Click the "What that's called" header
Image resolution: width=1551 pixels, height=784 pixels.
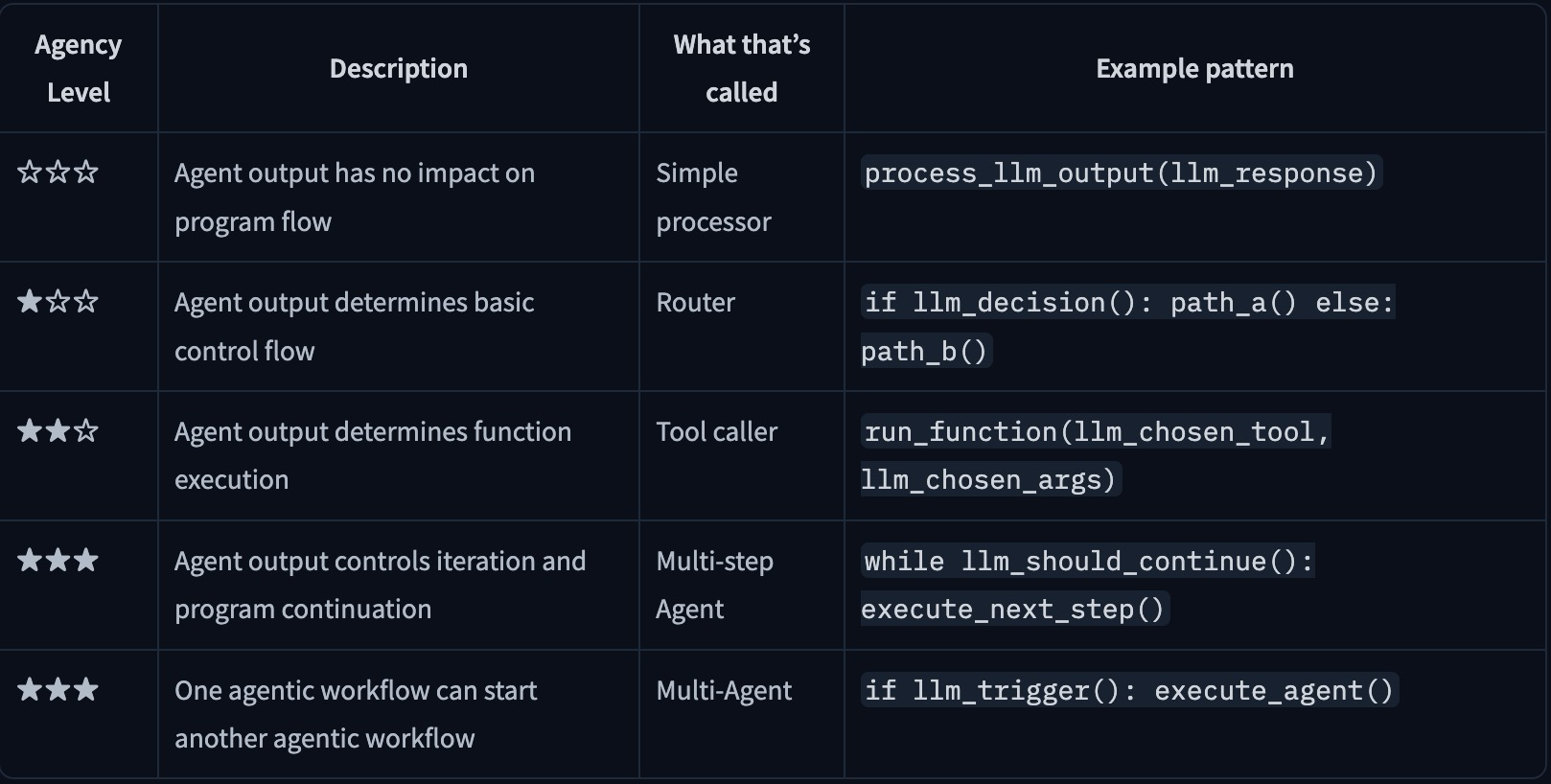[741, 69]
